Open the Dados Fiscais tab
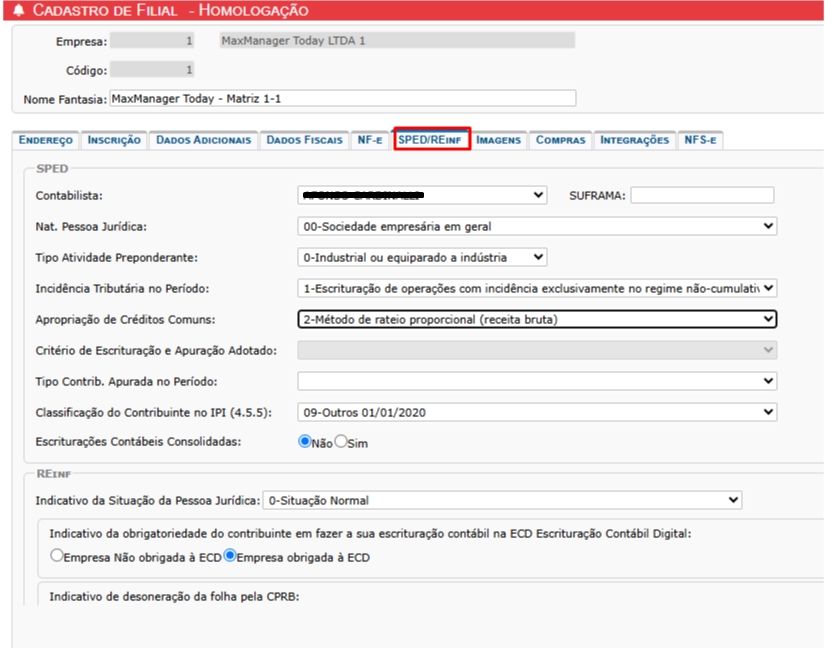Screen dimensions: 825x648 coord(304,140)
